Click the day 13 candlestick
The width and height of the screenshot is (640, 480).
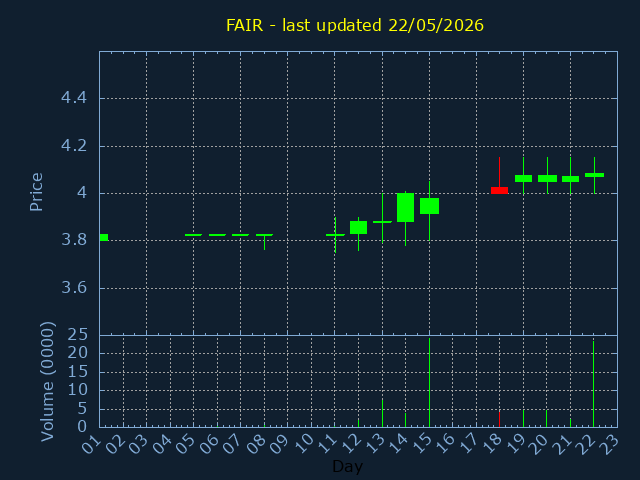[382, 222]
